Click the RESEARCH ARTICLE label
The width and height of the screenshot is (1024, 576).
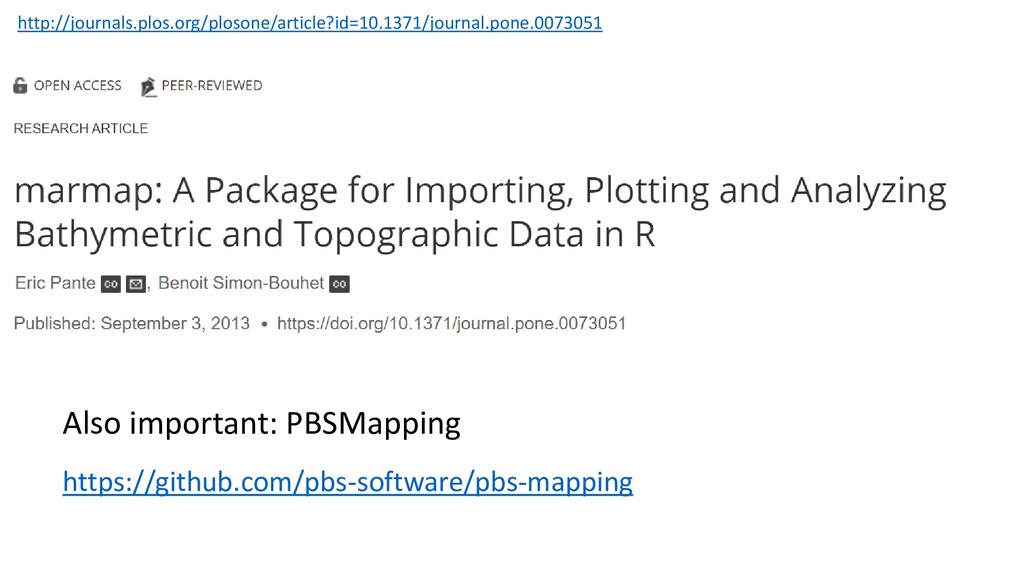(x=81, y=128)
